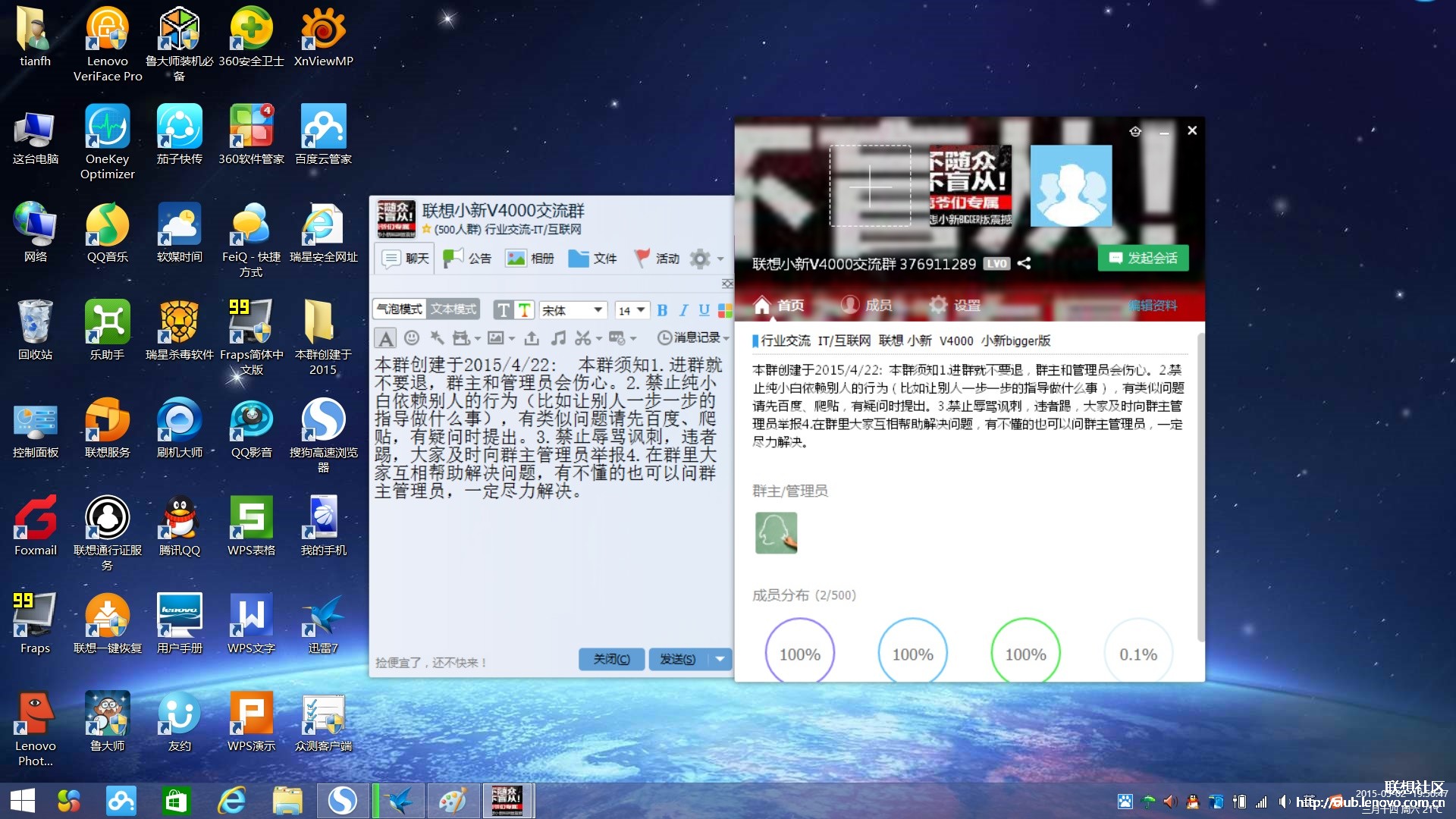Expand the arrow beside the scissors screenshot icon
The height and width of the screenshot is (819, 1456).
599,338
